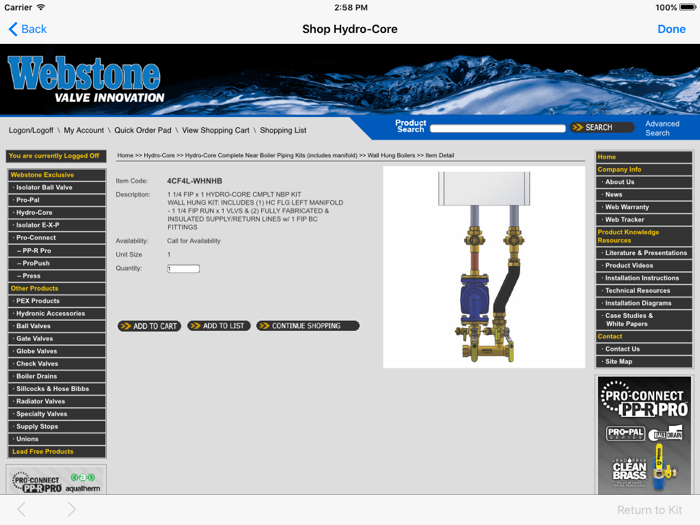Click the SEARCH button

[601, 128]
